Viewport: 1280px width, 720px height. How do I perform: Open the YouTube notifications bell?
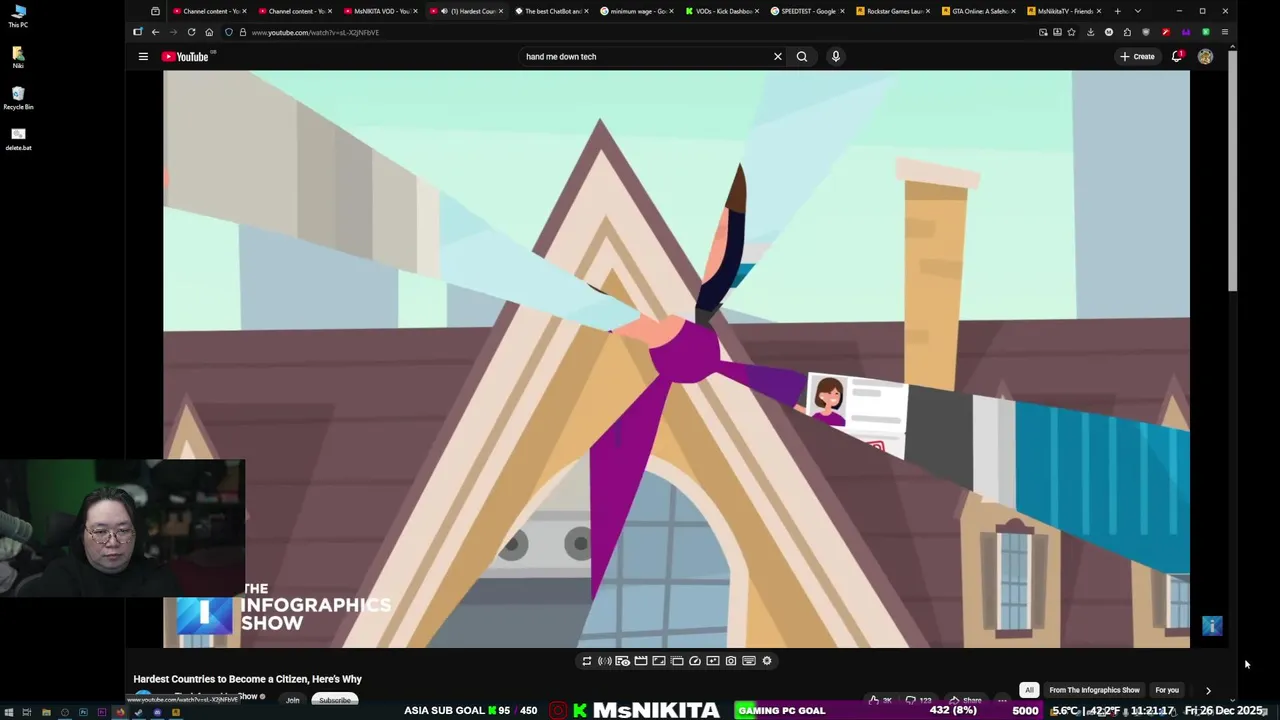pyautogui.click(x=1177, y=56)
